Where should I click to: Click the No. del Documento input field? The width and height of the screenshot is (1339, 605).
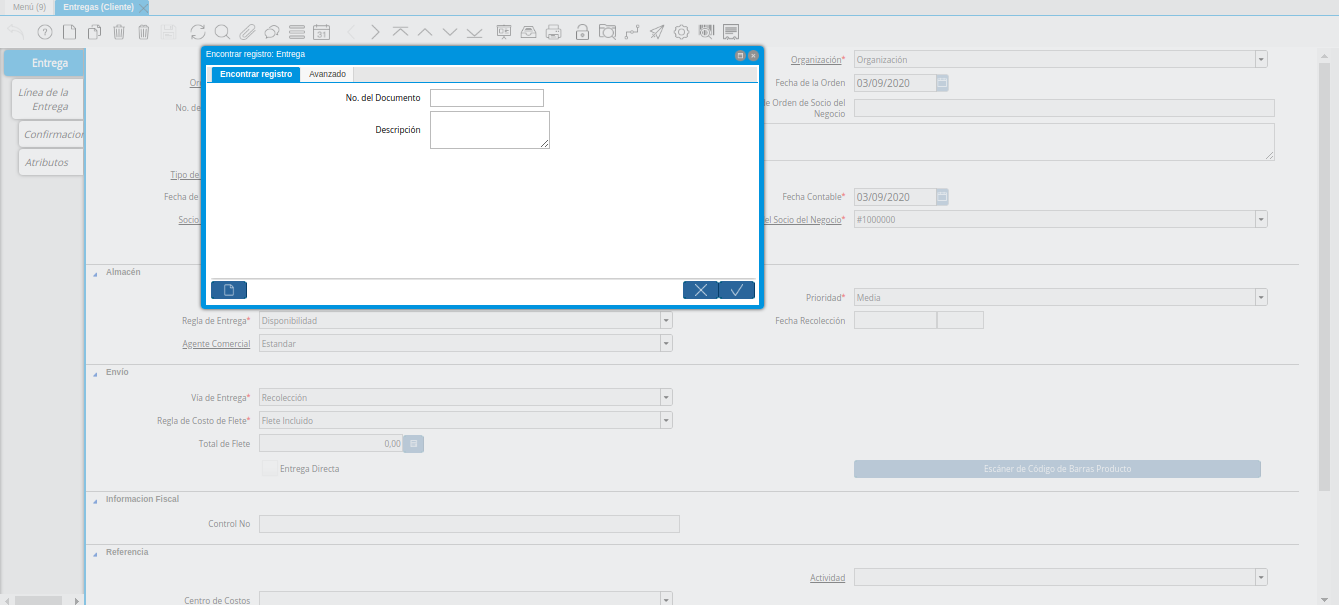[487, 98]
